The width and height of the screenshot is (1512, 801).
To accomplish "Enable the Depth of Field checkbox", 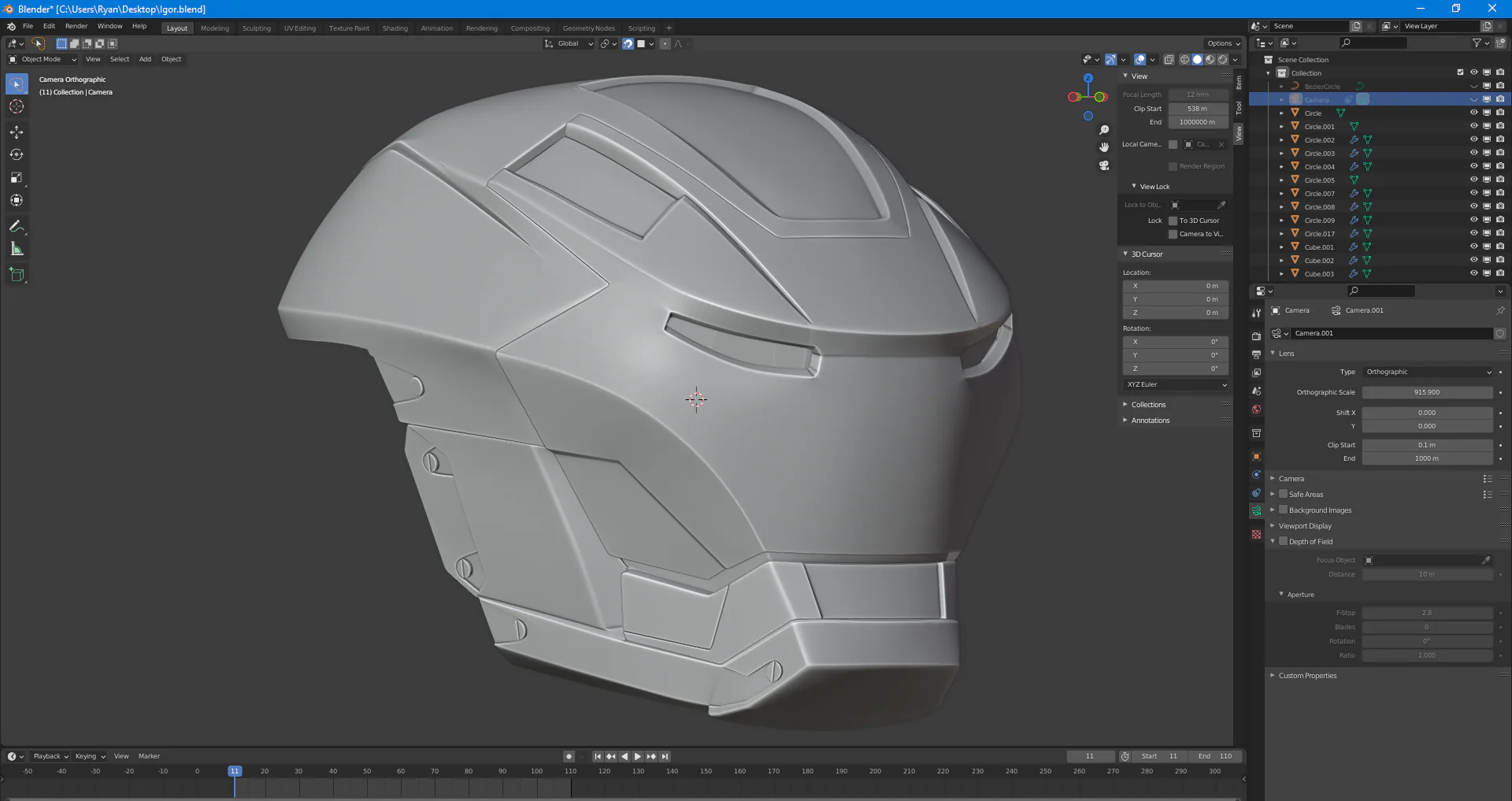I will 1283,541.
